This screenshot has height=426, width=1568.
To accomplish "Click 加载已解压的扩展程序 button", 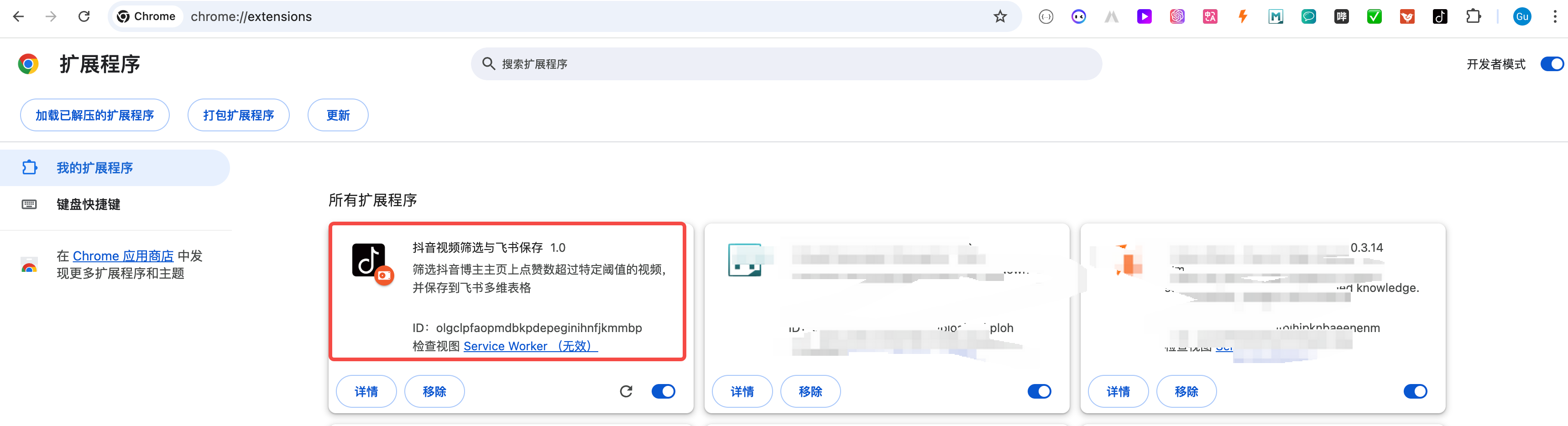I will click(95, 115).
